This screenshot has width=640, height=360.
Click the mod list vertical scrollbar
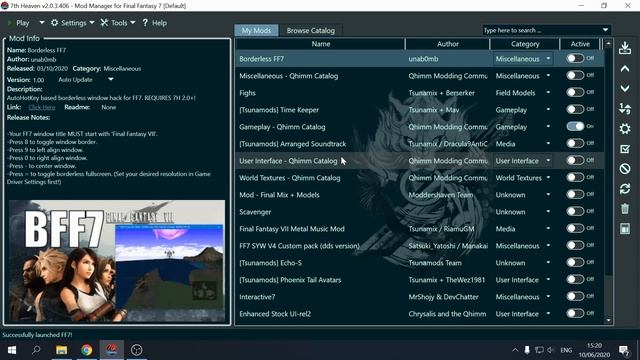[x=608, y=163]
